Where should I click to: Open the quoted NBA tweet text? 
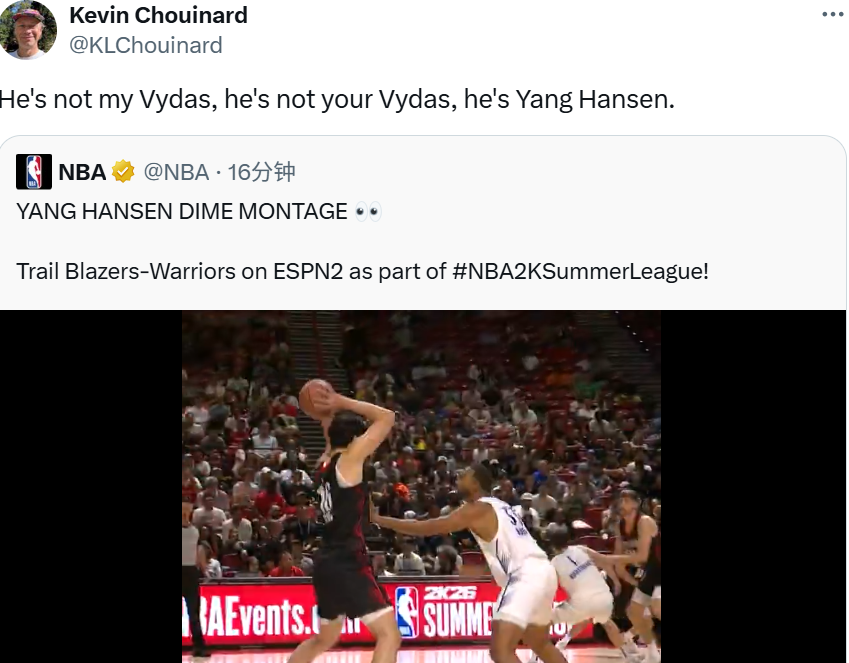pos(362,241)
